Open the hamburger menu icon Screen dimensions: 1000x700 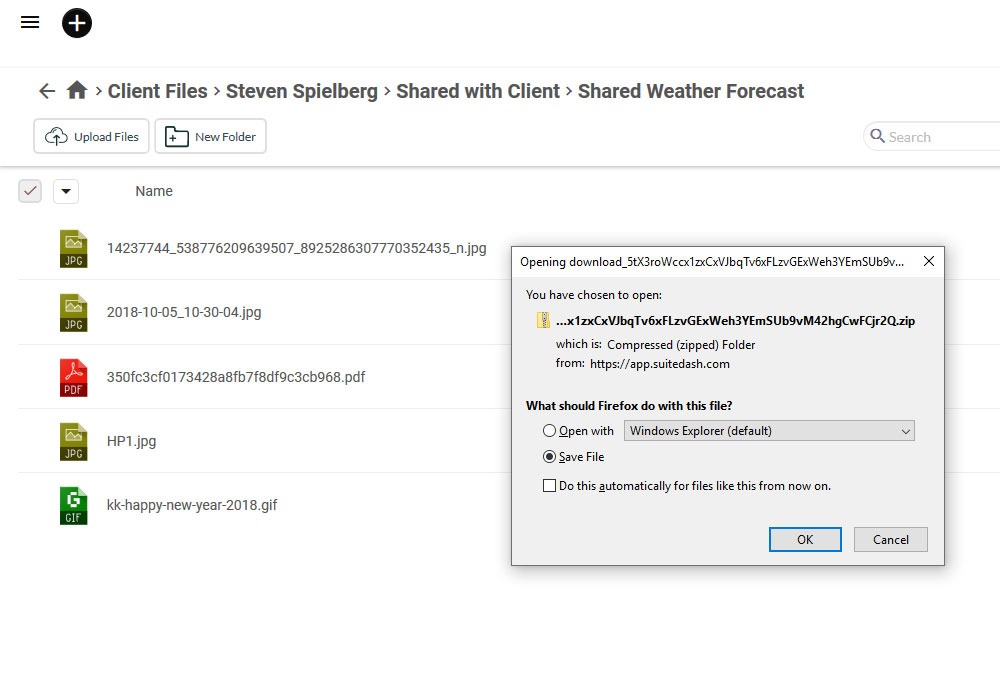(x=30, y=22)
